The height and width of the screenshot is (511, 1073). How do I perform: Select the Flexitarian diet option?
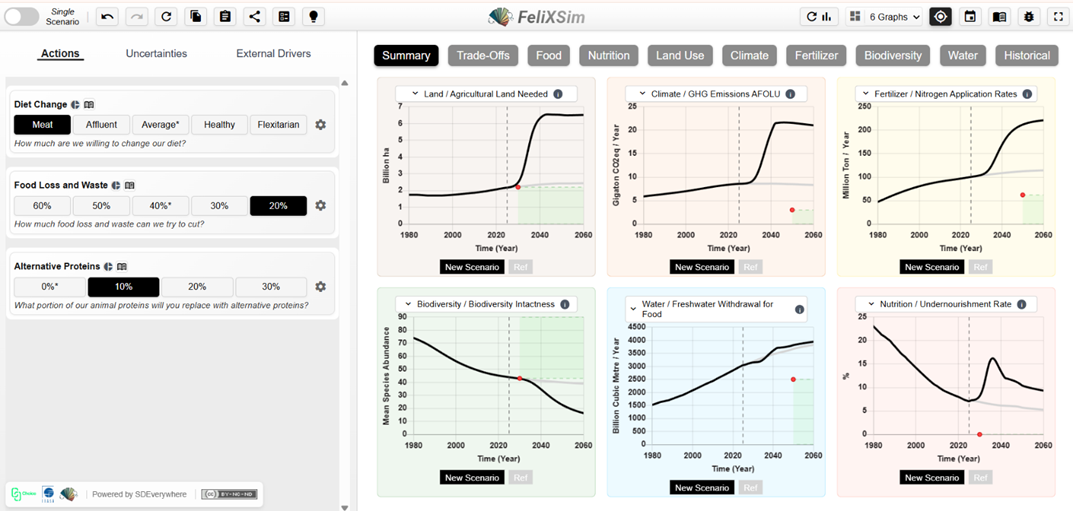[x=278, y=125]
